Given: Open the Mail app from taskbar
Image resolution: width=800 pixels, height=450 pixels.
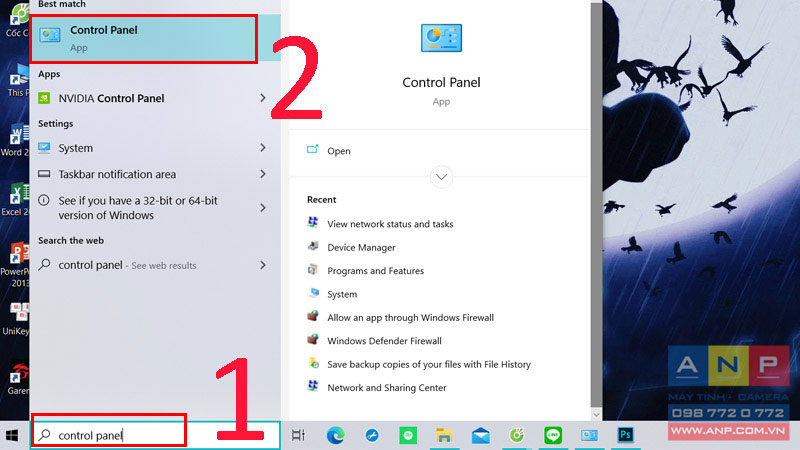Looking at the screenshot, I should pos(481,436).
